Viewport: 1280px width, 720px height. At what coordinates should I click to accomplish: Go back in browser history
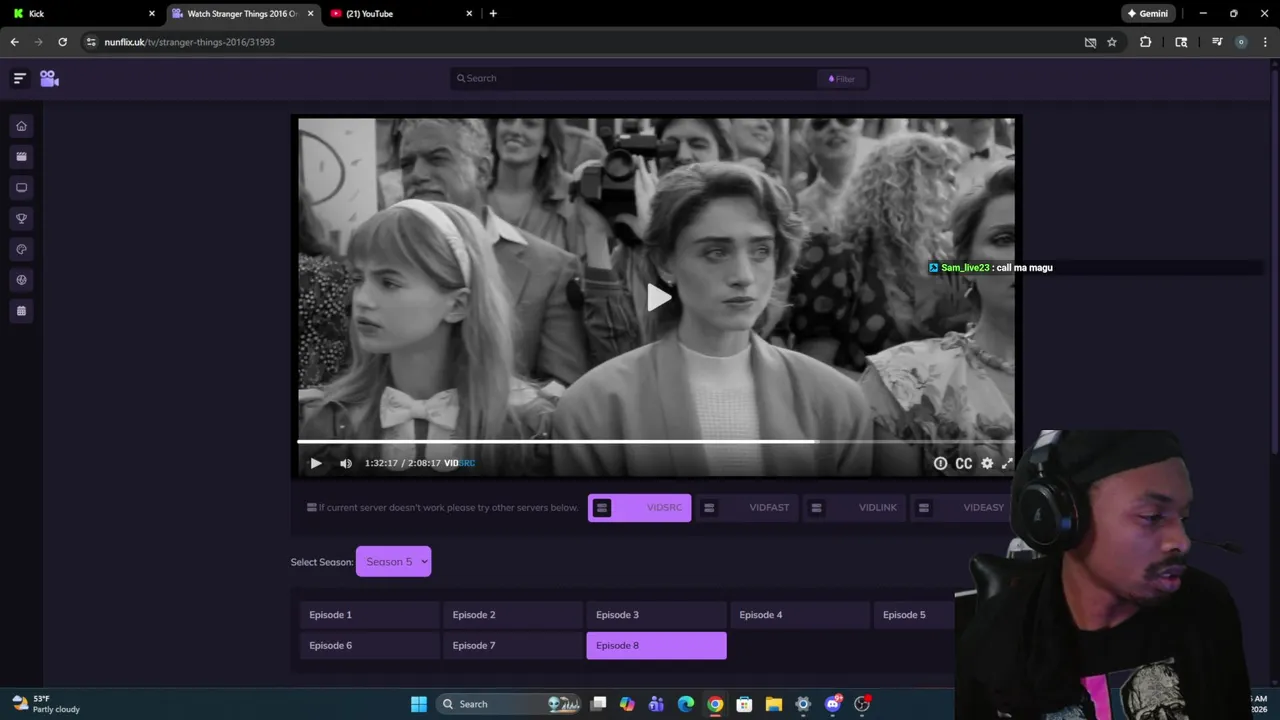14,42
